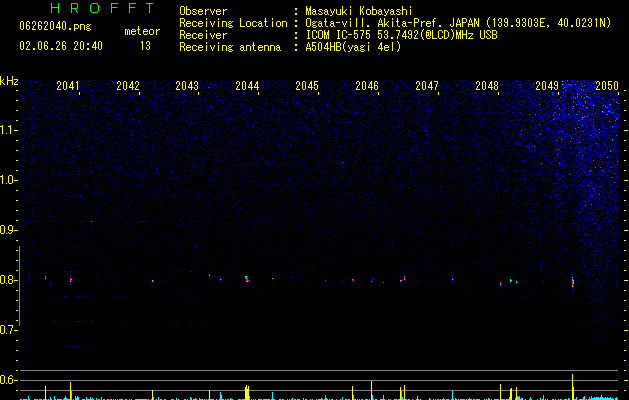The width and height of the screenshot is (629, 400).
Task: Click the 0.7 kHz frequency axis label
Action: (9, 330)
